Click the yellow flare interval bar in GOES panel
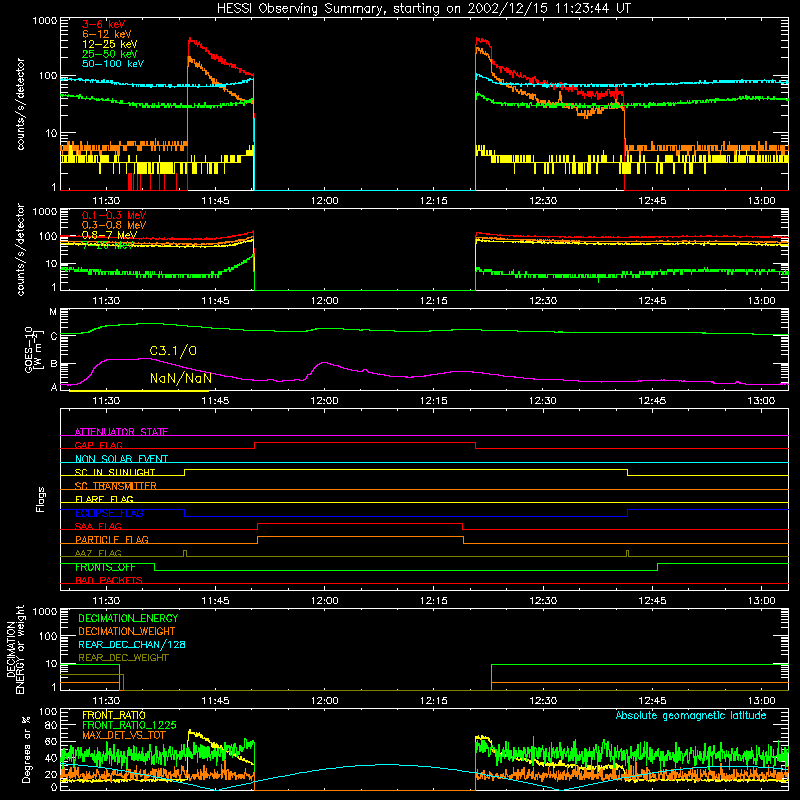Image resolution: width=800 pixels, height=800 pixels. 139,391
